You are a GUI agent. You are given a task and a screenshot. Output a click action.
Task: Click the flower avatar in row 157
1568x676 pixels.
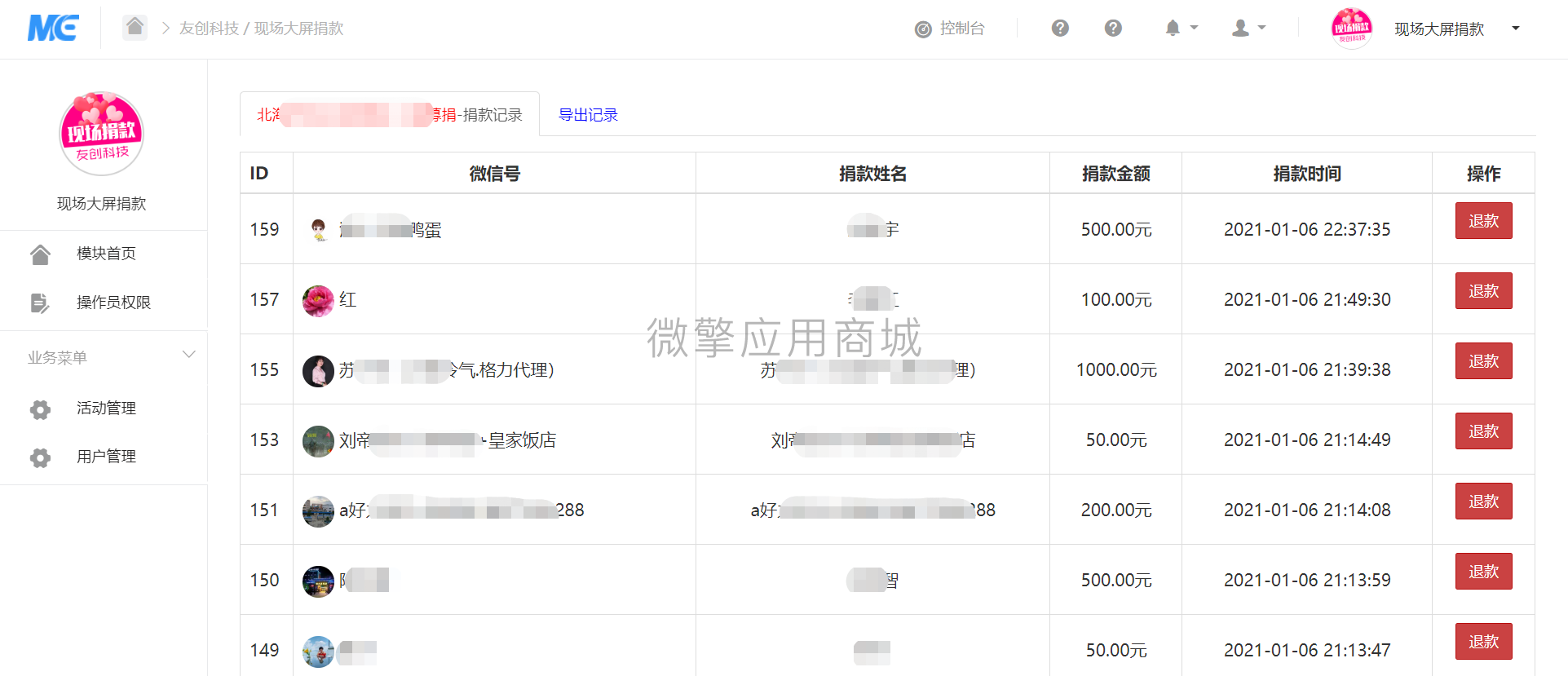point(318,300)
